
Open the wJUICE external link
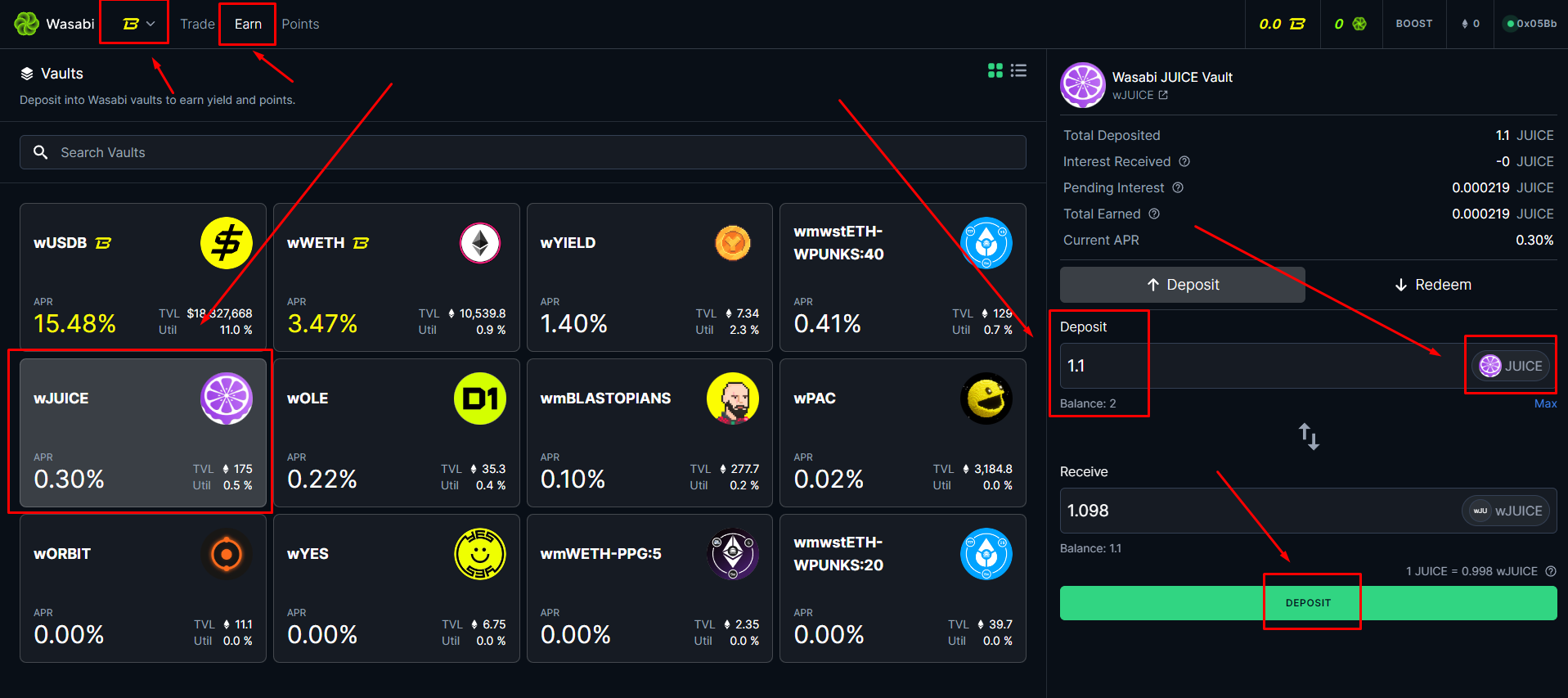coord(1163,95)
